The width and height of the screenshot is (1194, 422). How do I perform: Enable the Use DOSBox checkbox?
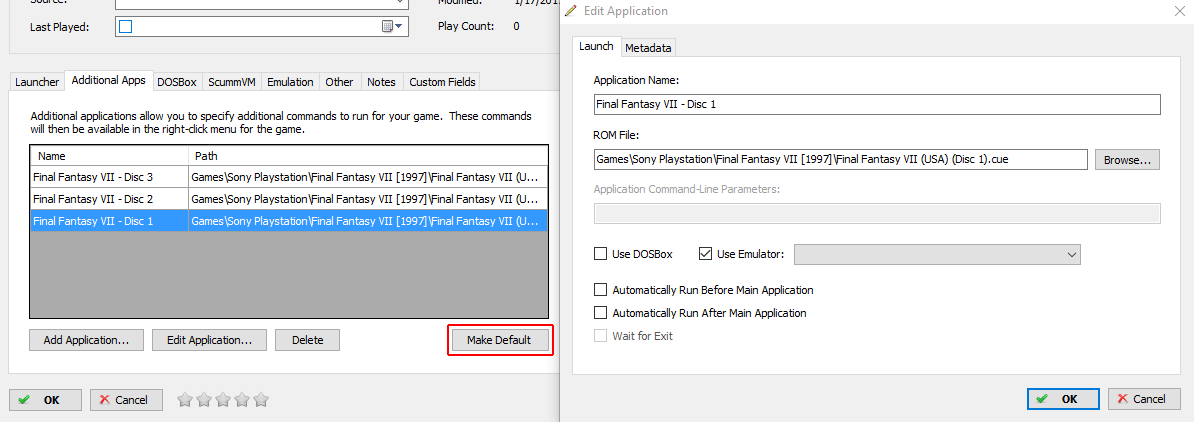(x=600, y=254)
